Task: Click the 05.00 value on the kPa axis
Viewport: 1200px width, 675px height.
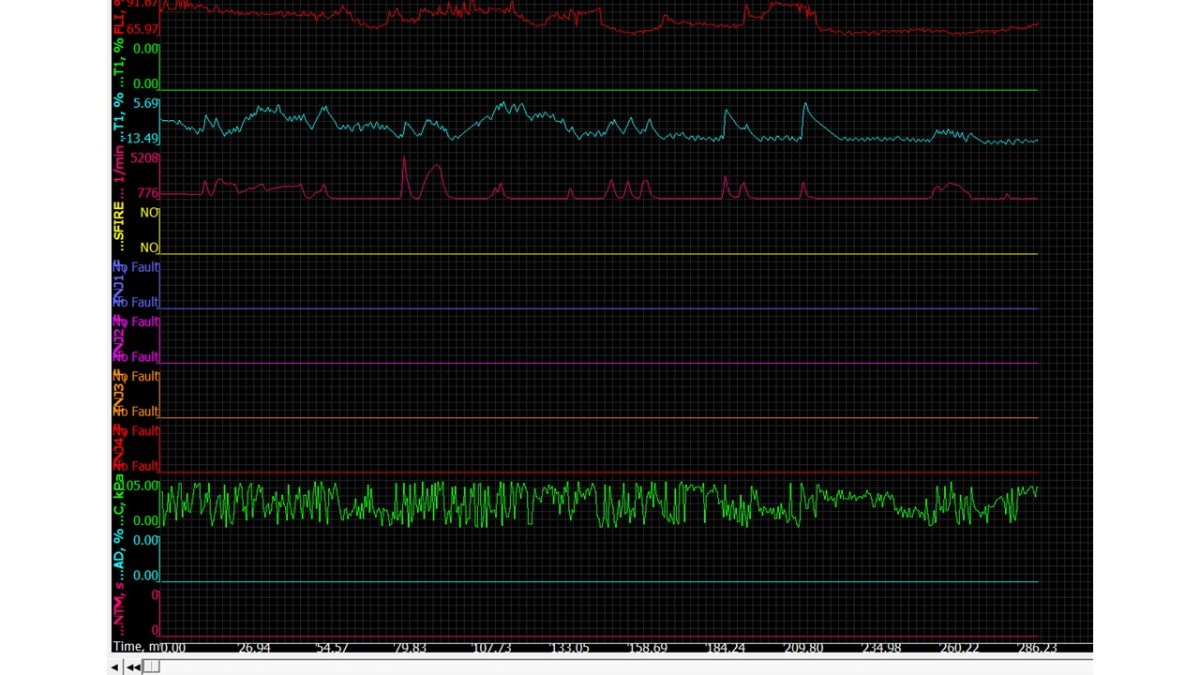Action: 144,485
